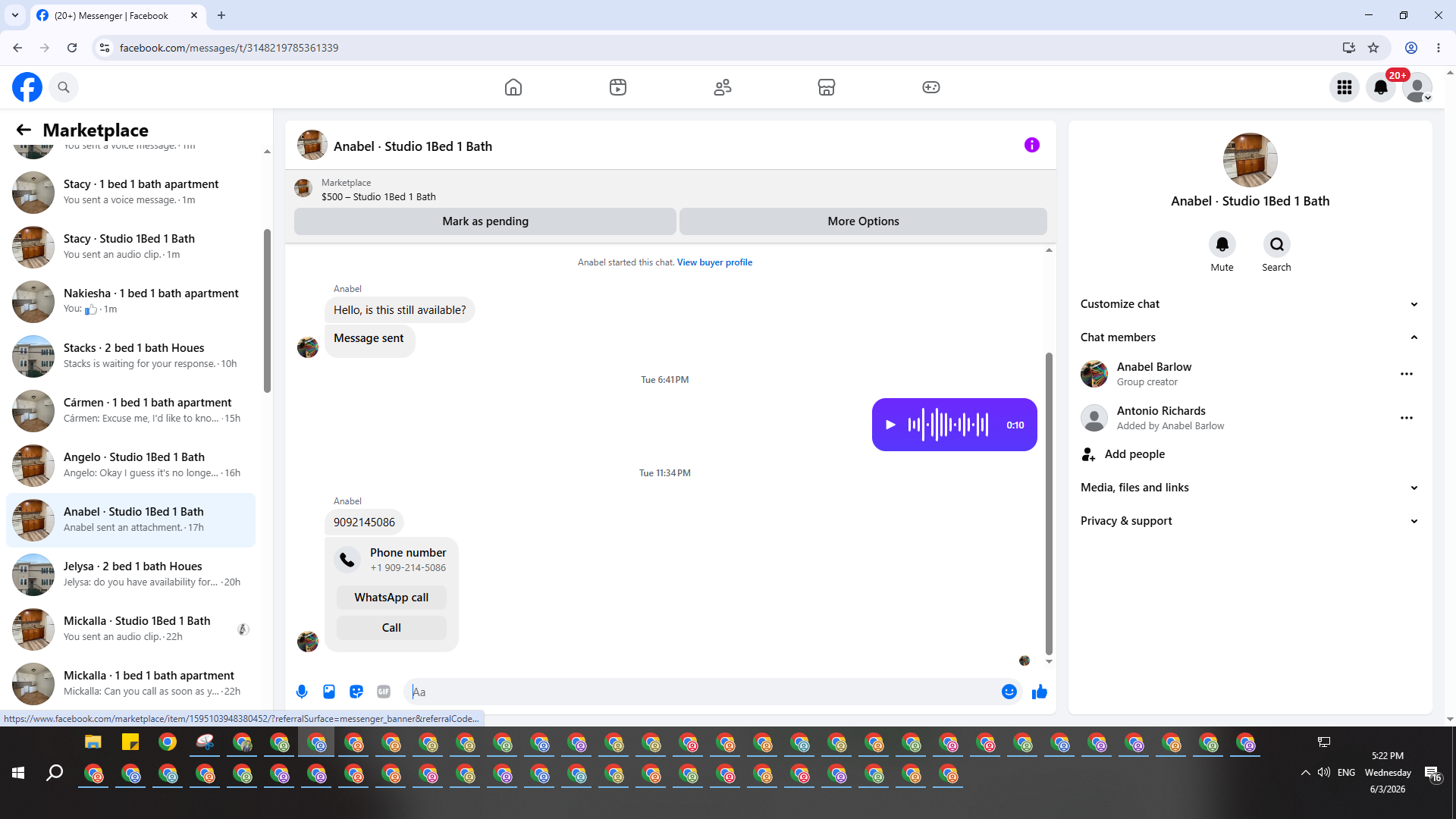Open the Mickalla 1 bed 1 bath apartment chat
The width and height of the screenshot is (1456, 819).
(x=130, y=683)
